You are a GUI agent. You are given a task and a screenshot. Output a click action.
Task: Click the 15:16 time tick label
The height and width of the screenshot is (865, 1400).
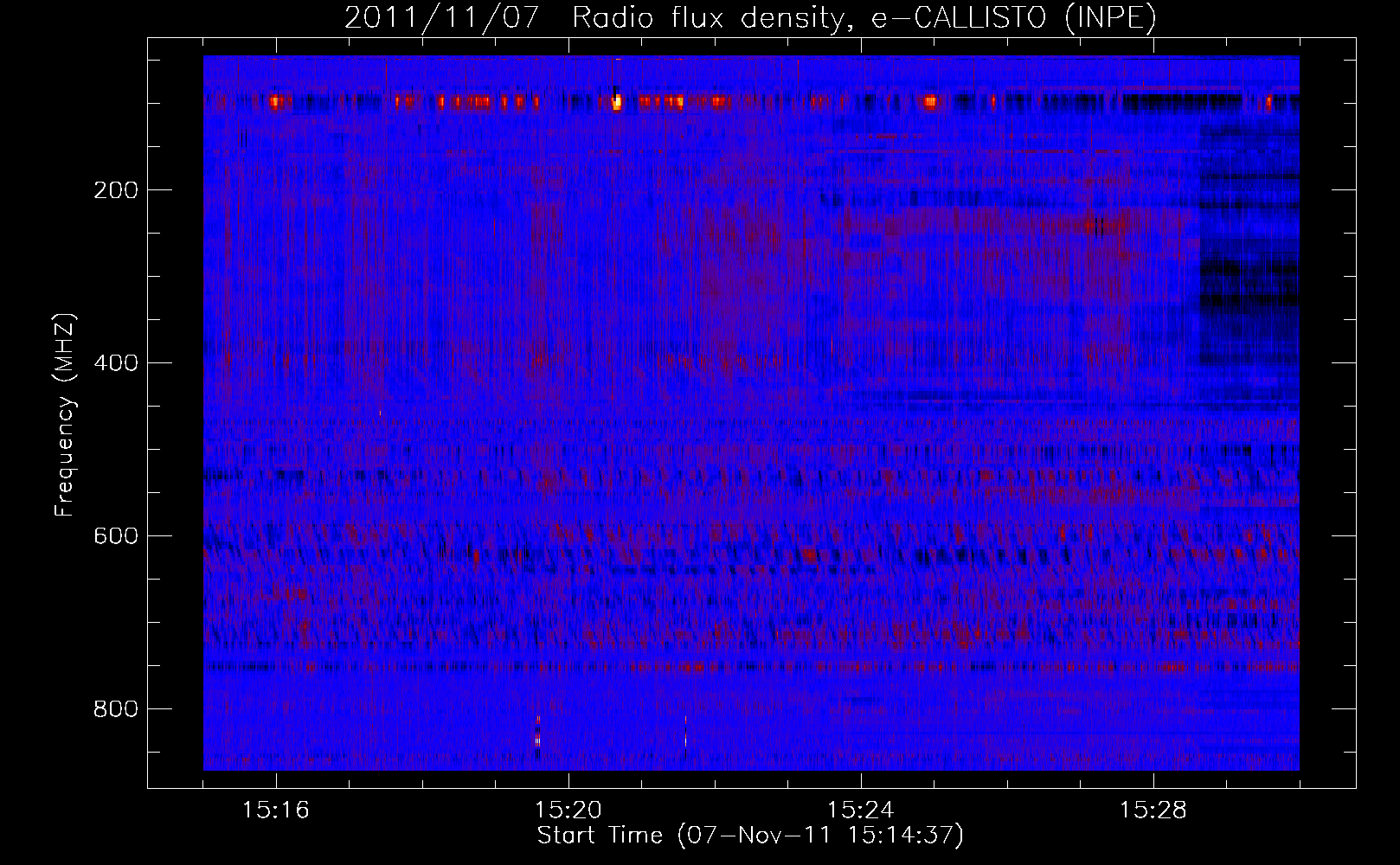(x=276, y=811)
